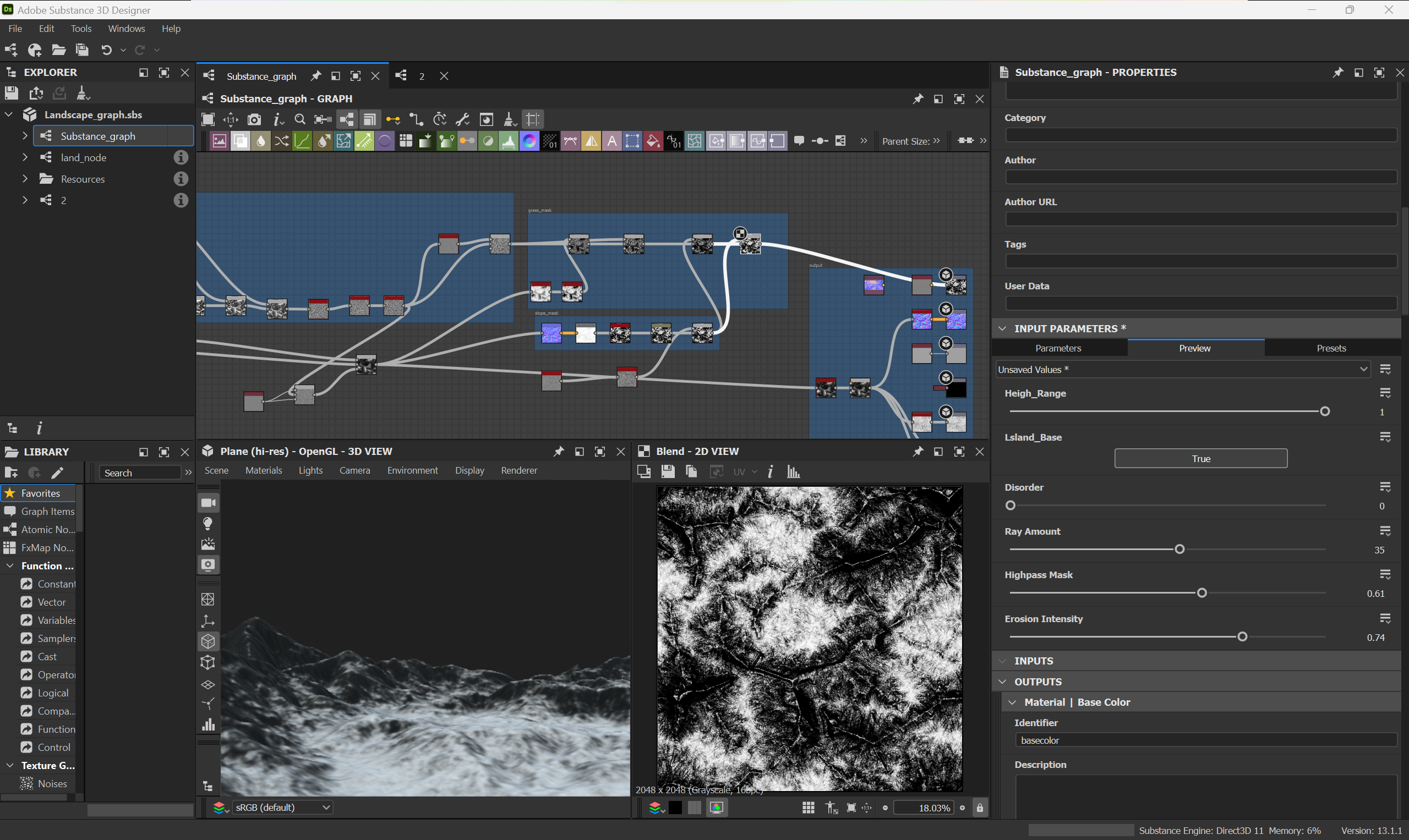Click the light bulb icon in 3D view sidebar

point(208,524)
